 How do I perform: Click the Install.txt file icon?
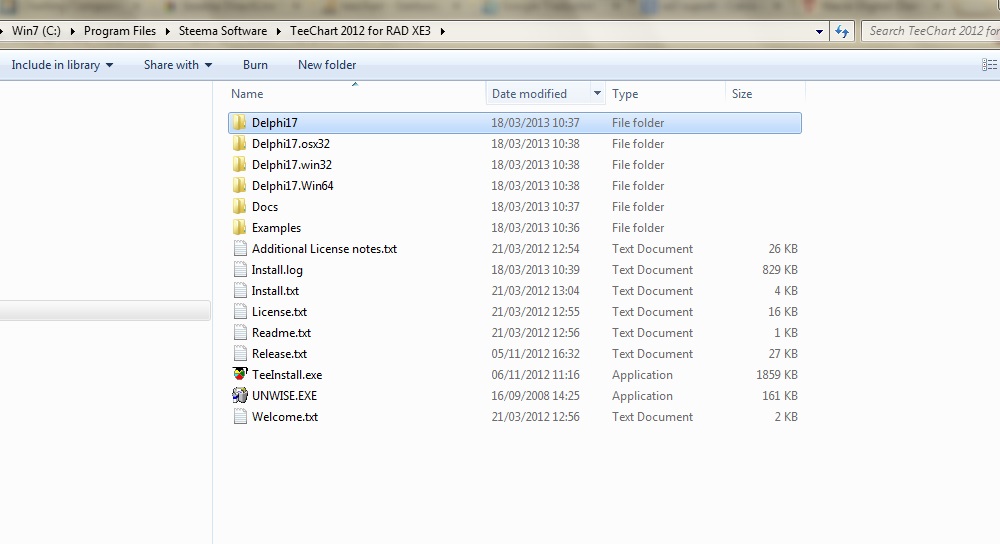pos(240,291)
